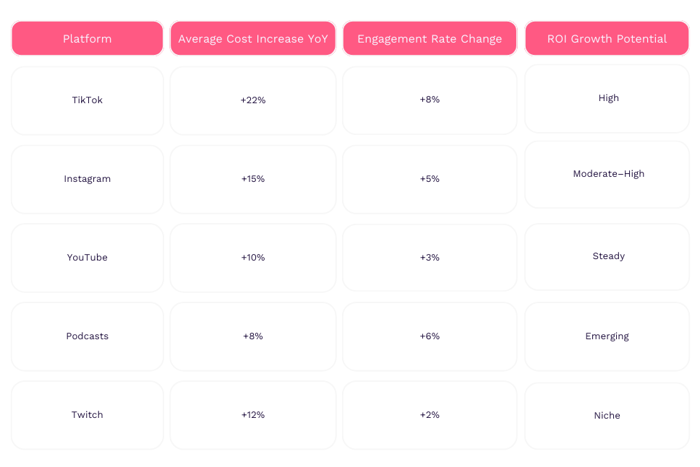Click the YouTube platform cell
The image size is (700, 467).
(87, 257)
